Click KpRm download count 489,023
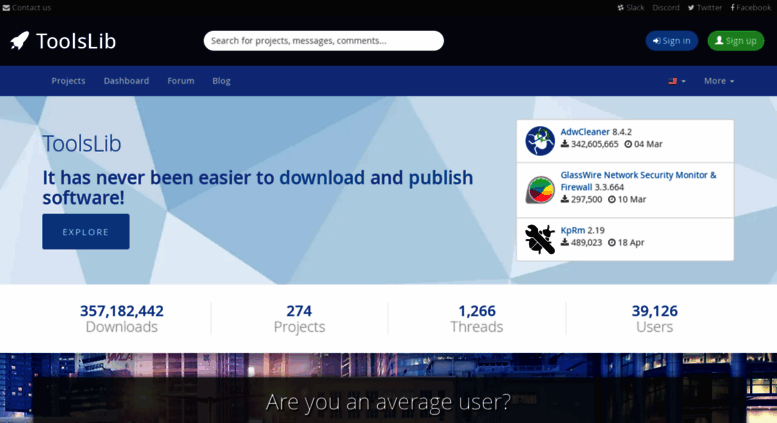Screen dimensions: 777x423 (x=581, y=242)
